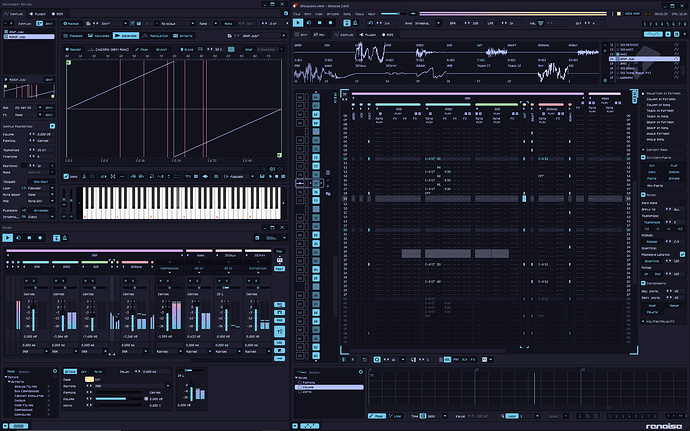This screenshot has height=431, width=690.
Task: Click stop in the Mixer window
Action: tap(29, 238)
